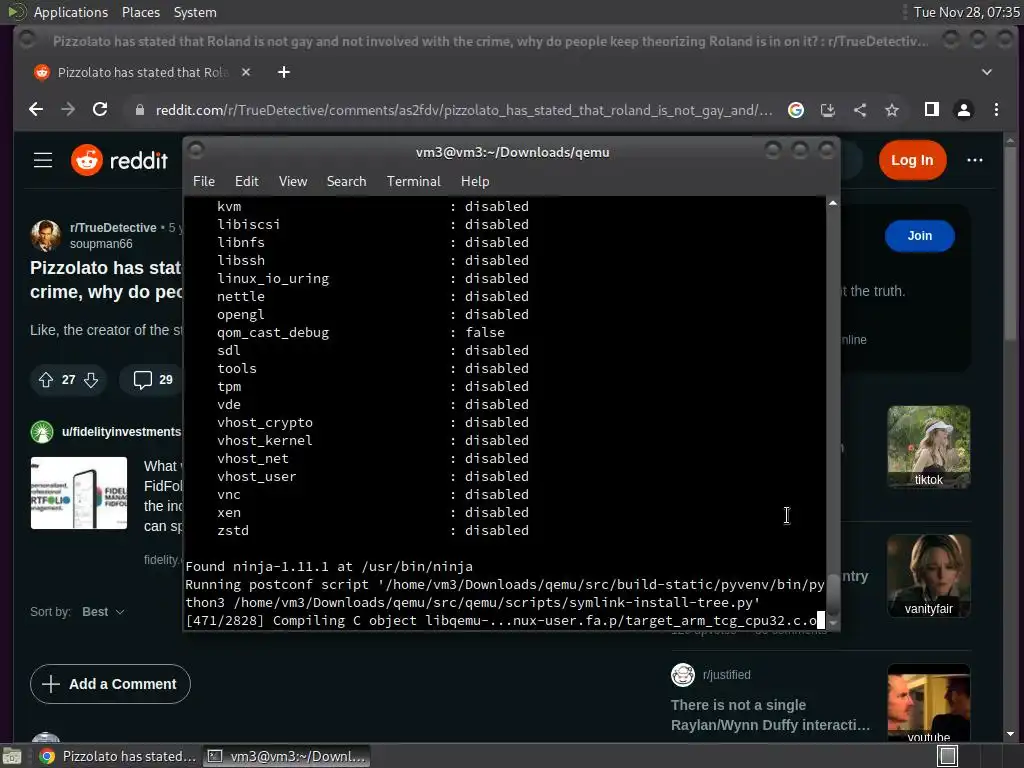Click the site lock icon in address bar

coord(139,110)
